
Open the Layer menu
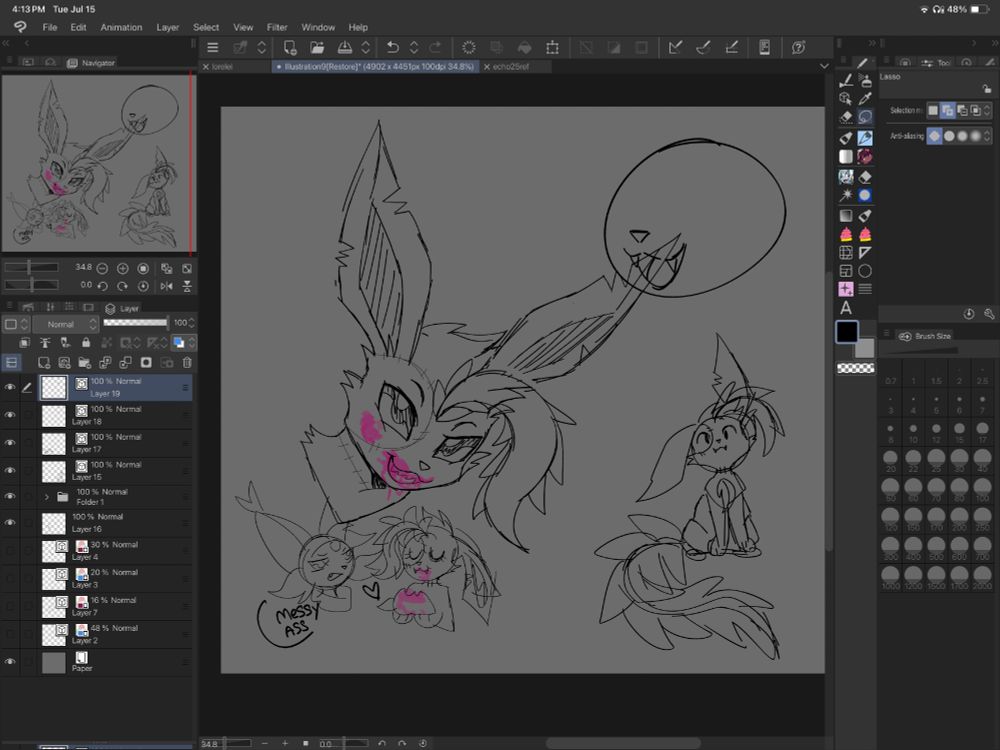click(168, 27)
